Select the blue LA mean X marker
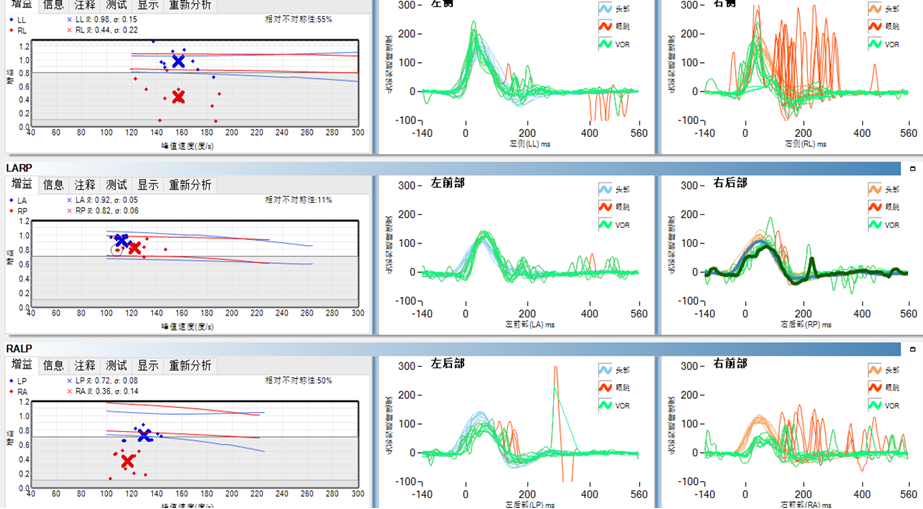This screenshot has width=923, height=509. coord(121,240)
